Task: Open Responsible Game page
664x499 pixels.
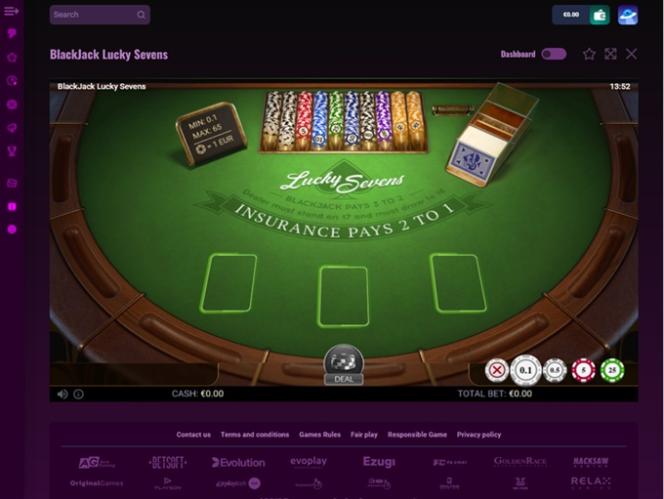Action: click(x=417, y=435)
